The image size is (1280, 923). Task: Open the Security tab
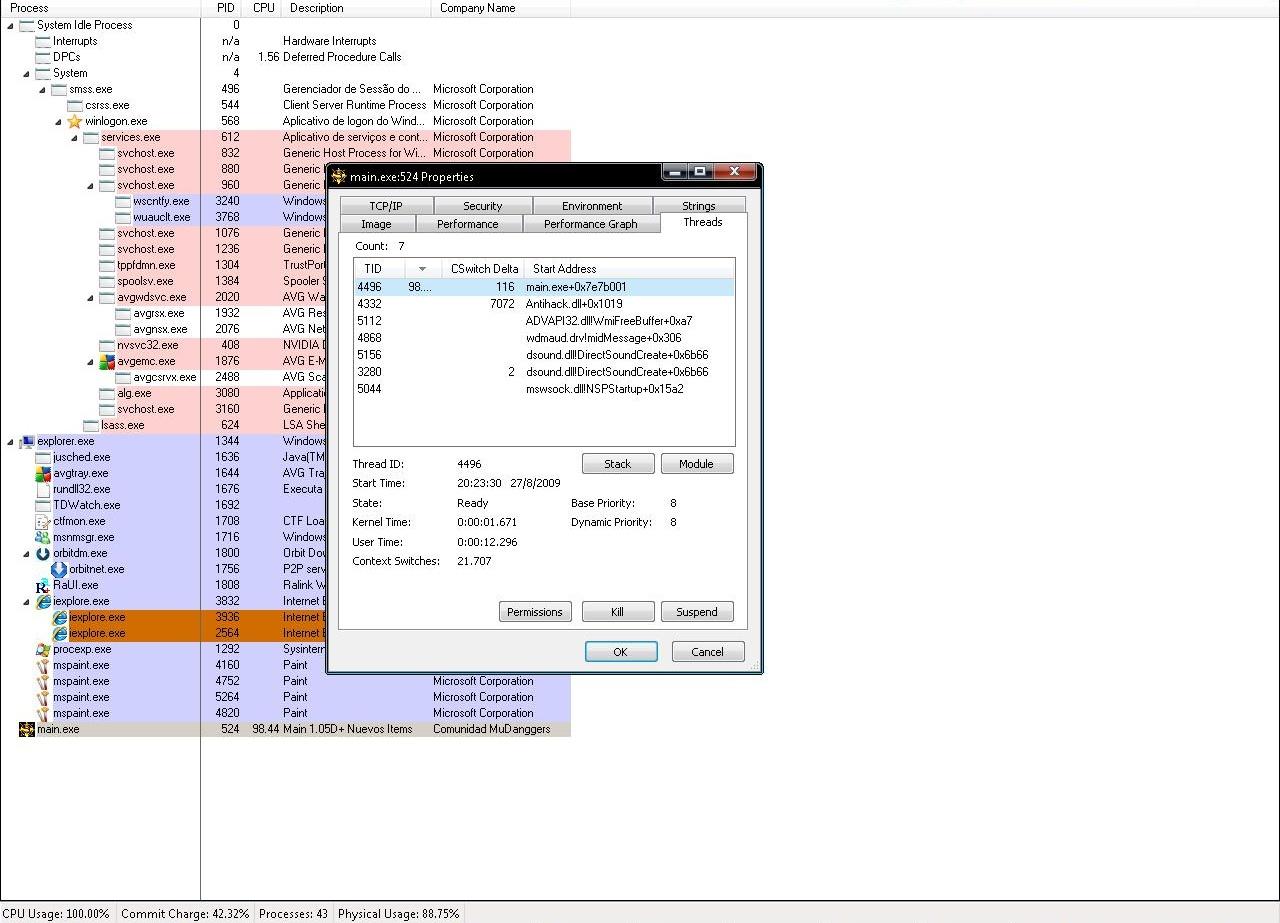click(x=483, y=206)
